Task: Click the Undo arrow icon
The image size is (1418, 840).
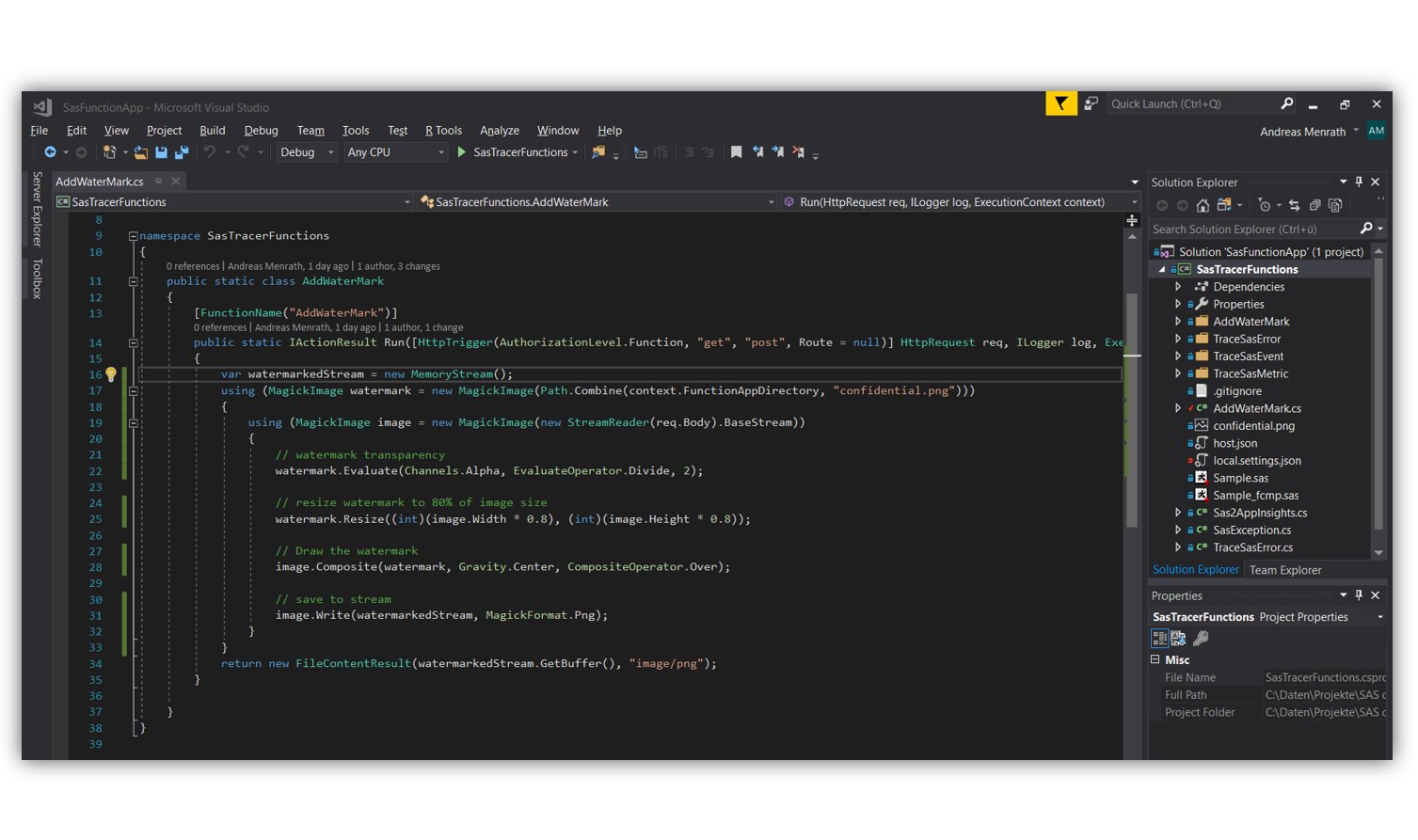Action: pos(209,152)
